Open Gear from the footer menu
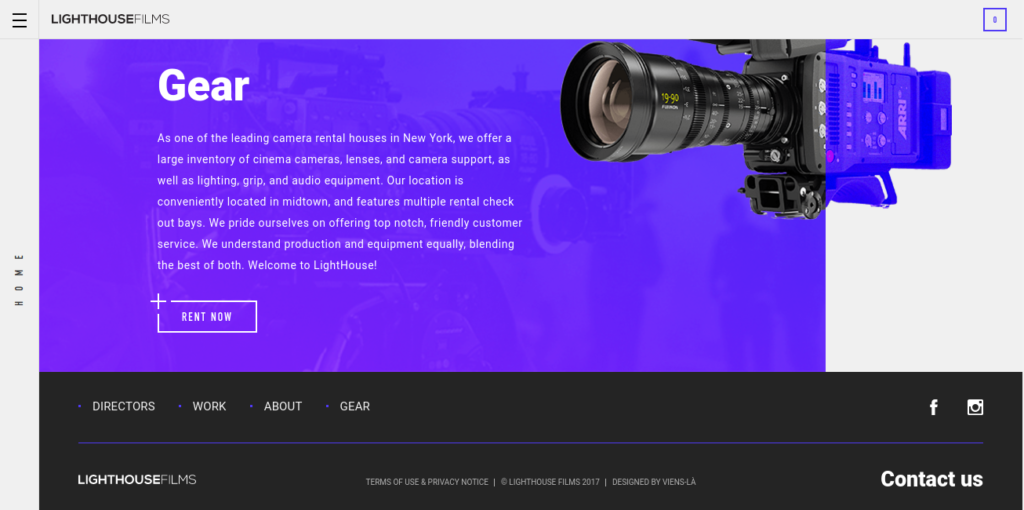The height and width of the screenshot is (510, 1024). 355,406
